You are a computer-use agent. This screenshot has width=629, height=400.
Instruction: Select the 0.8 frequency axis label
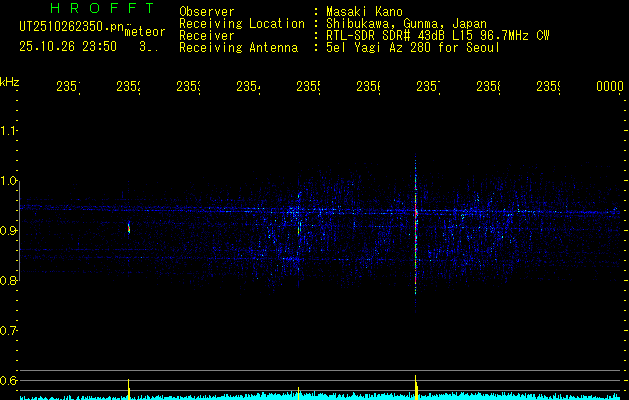[9, 281]
